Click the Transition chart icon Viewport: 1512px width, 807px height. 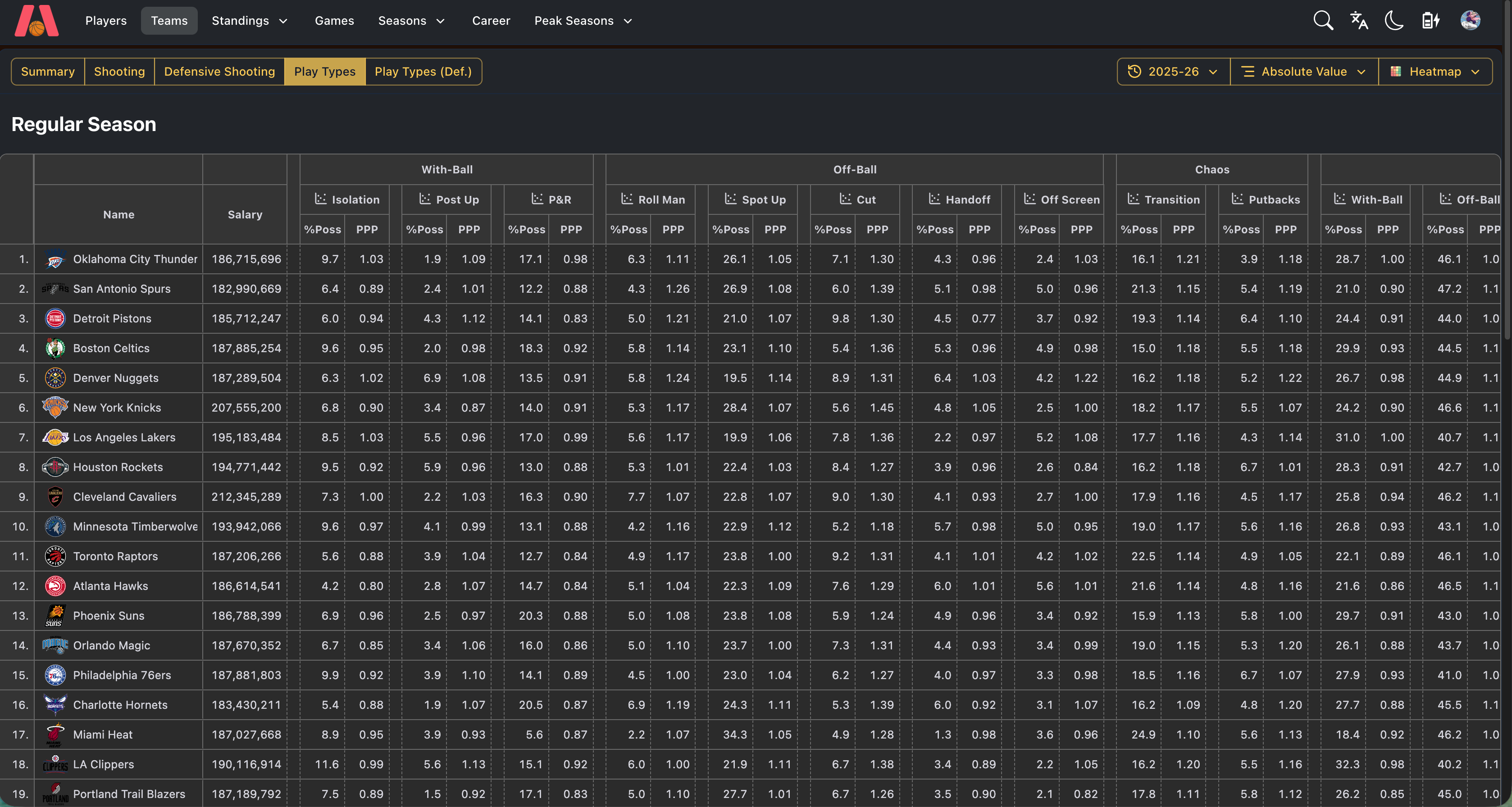coord(1134,199)
